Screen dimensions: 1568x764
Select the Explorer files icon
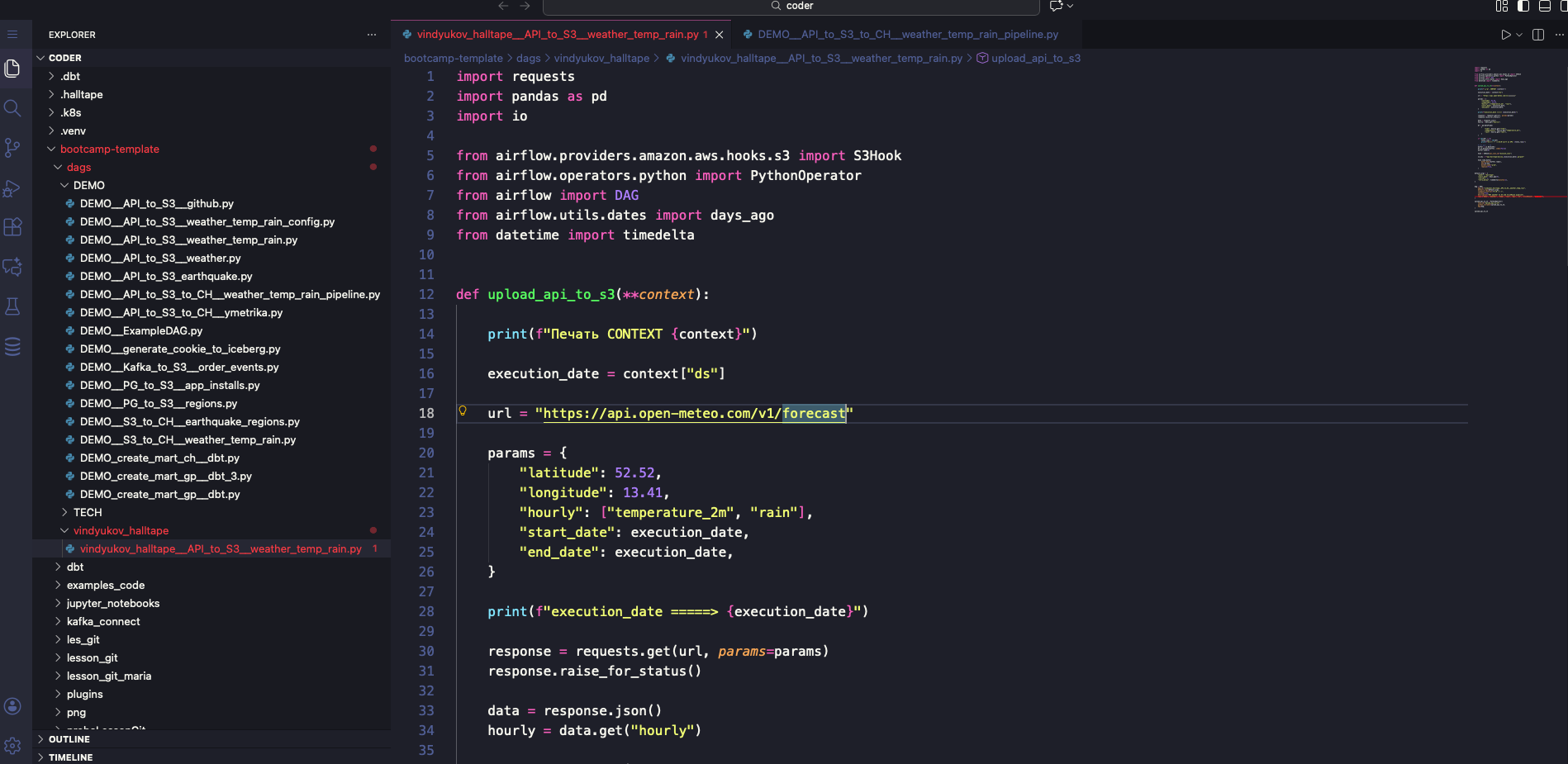(12, 69)
